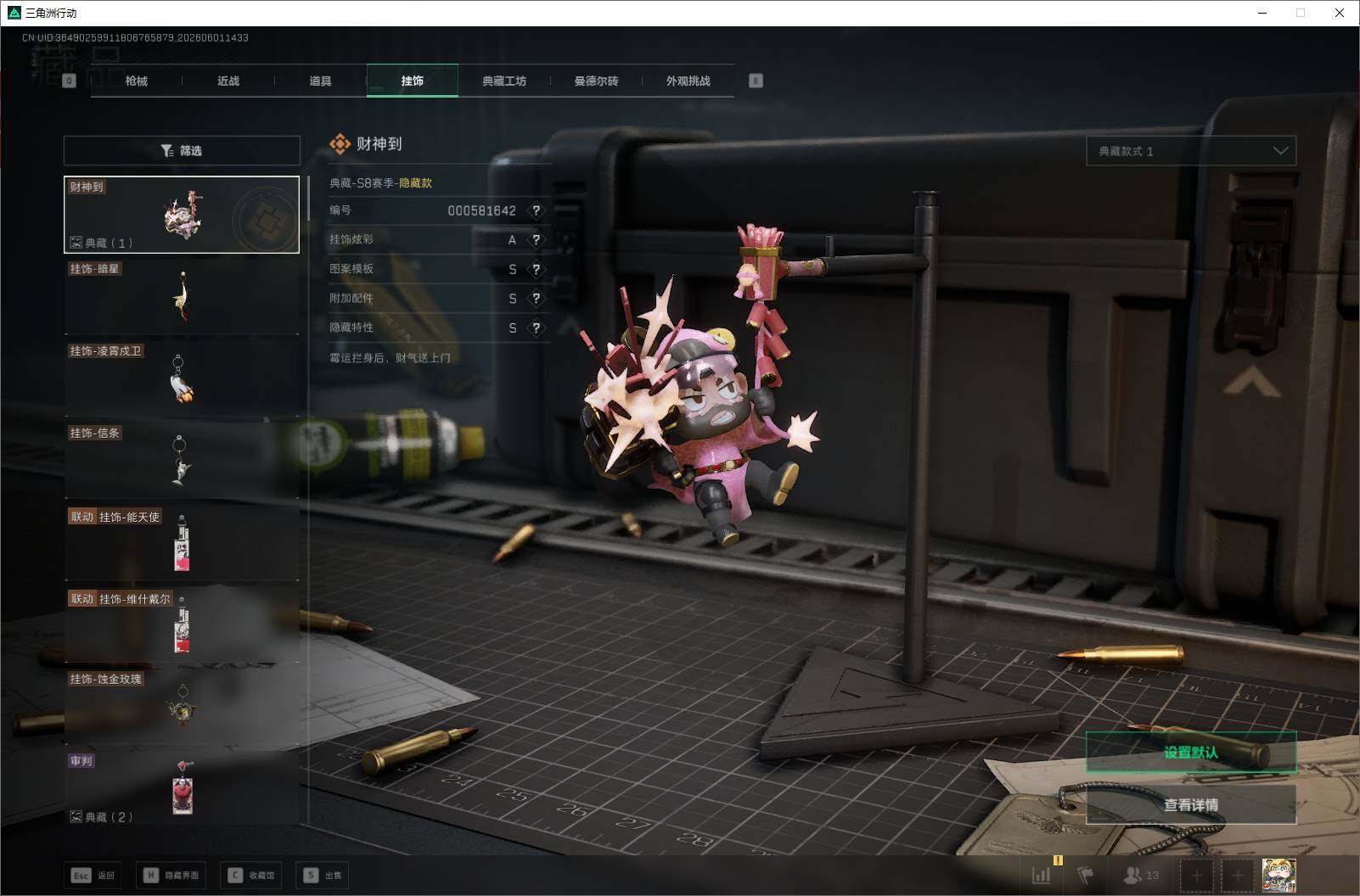Click the 隐藏特性 grade S value
Screen dimensions: 1360x896
pyautogui.click(x=512, y=328)
